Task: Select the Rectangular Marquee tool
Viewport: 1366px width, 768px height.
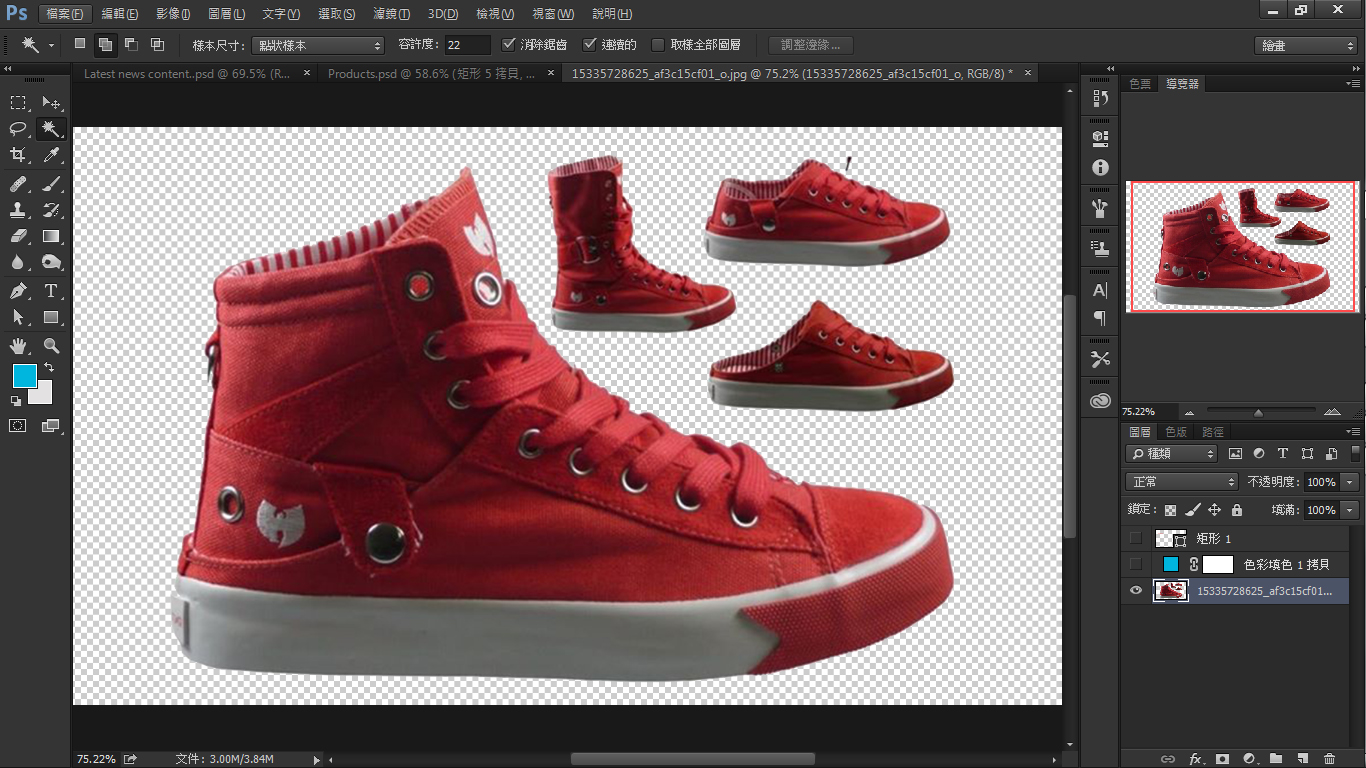Action: coord(18,102)
